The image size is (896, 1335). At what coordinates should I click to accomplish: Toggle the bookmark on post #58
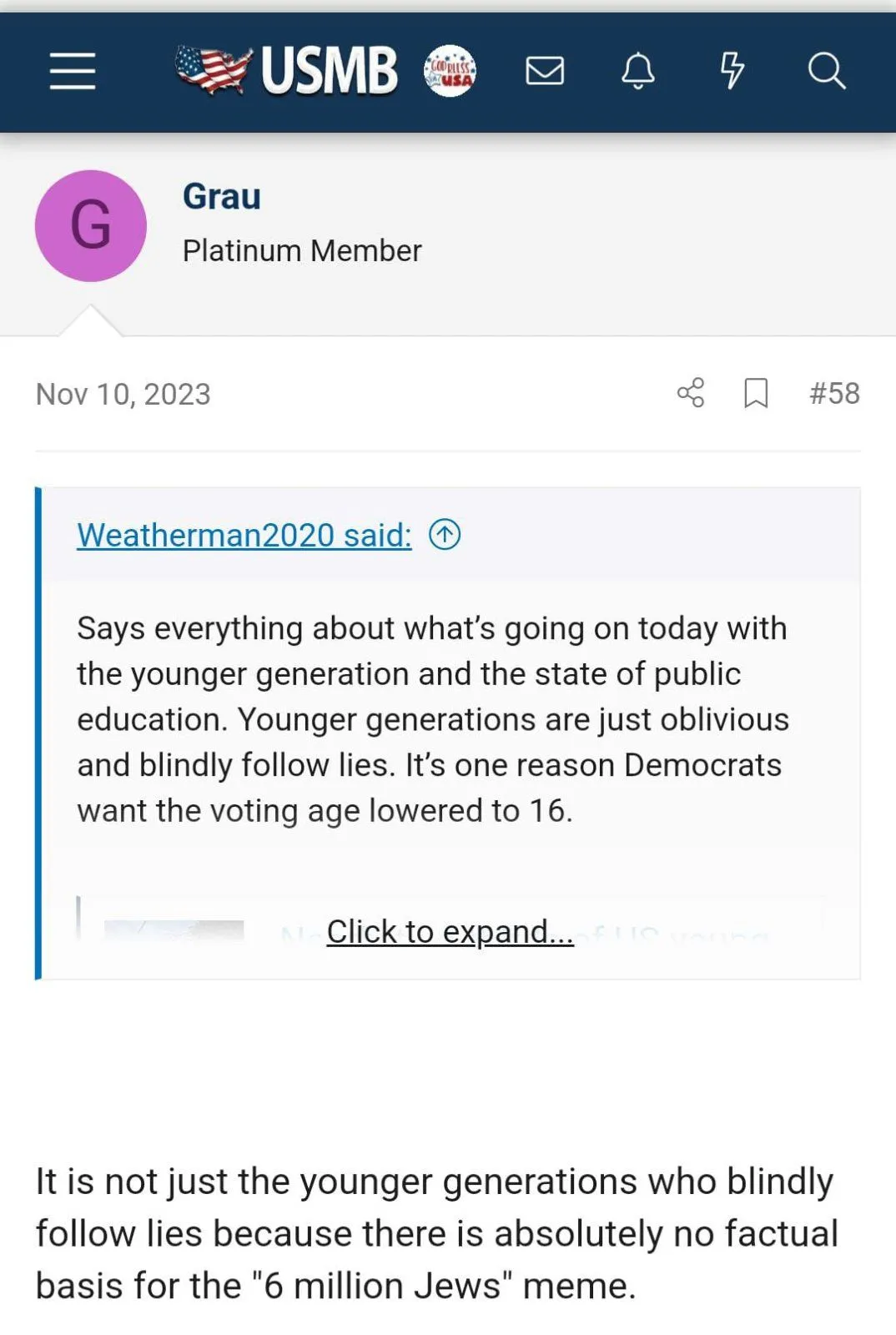(756, 393)
